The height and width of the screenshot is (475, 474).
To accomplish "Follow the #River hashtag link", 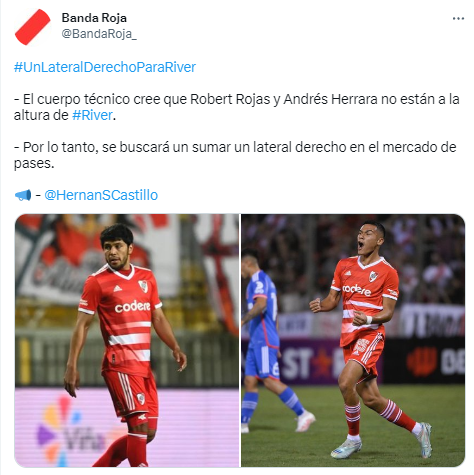I will coord(92,115).
